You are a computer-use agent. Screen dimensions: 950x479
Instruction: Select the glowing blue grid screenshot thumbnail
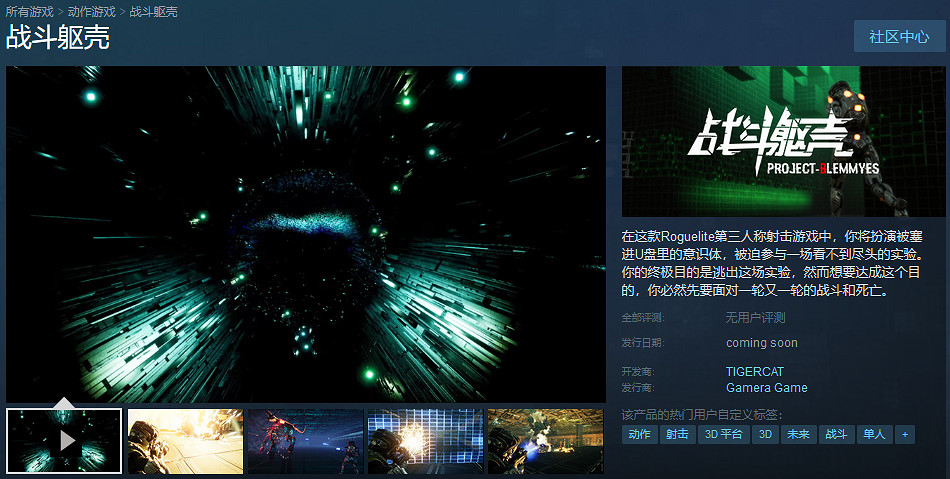point(425,440)
